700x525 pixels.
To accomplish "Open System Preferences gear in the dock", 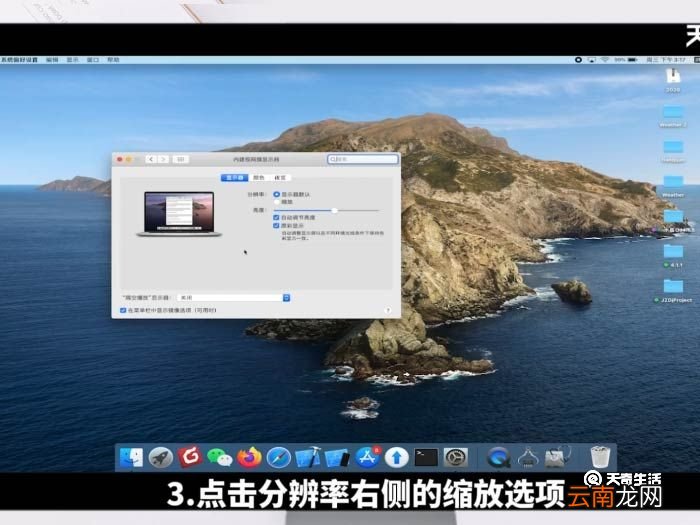I will [x=456, y=458].
